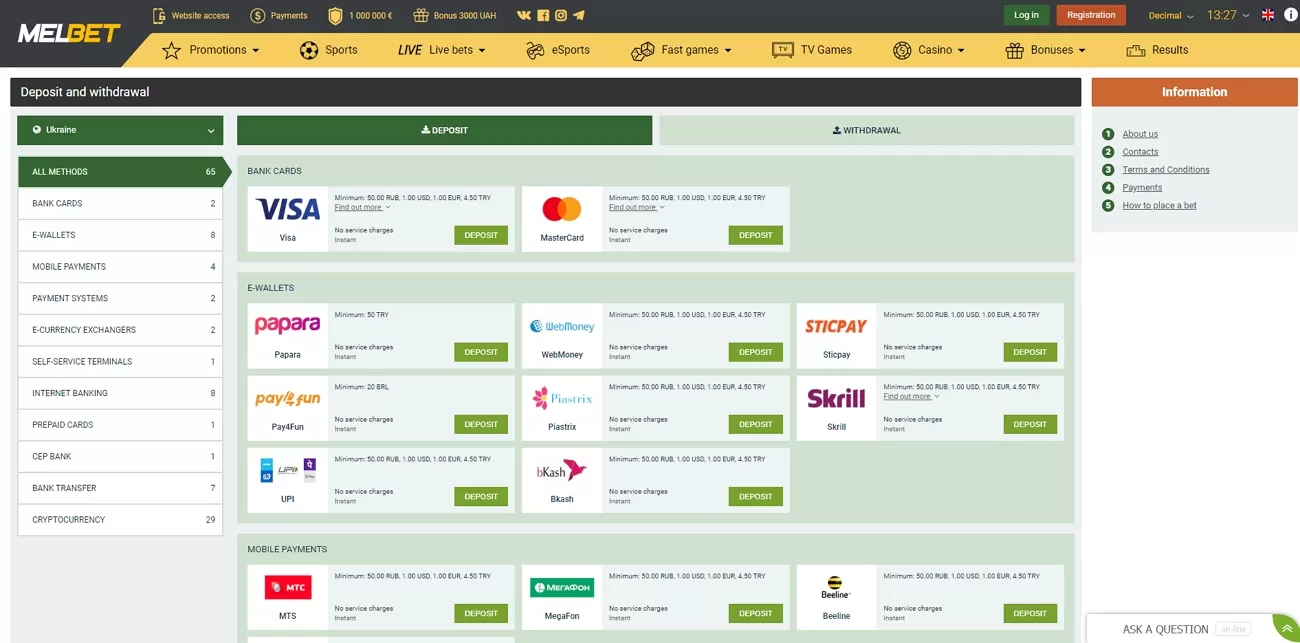Open the Terms and Conditions link
Screen dimensions: 1300x643
pyautogui.click(x=1166, y=170)
